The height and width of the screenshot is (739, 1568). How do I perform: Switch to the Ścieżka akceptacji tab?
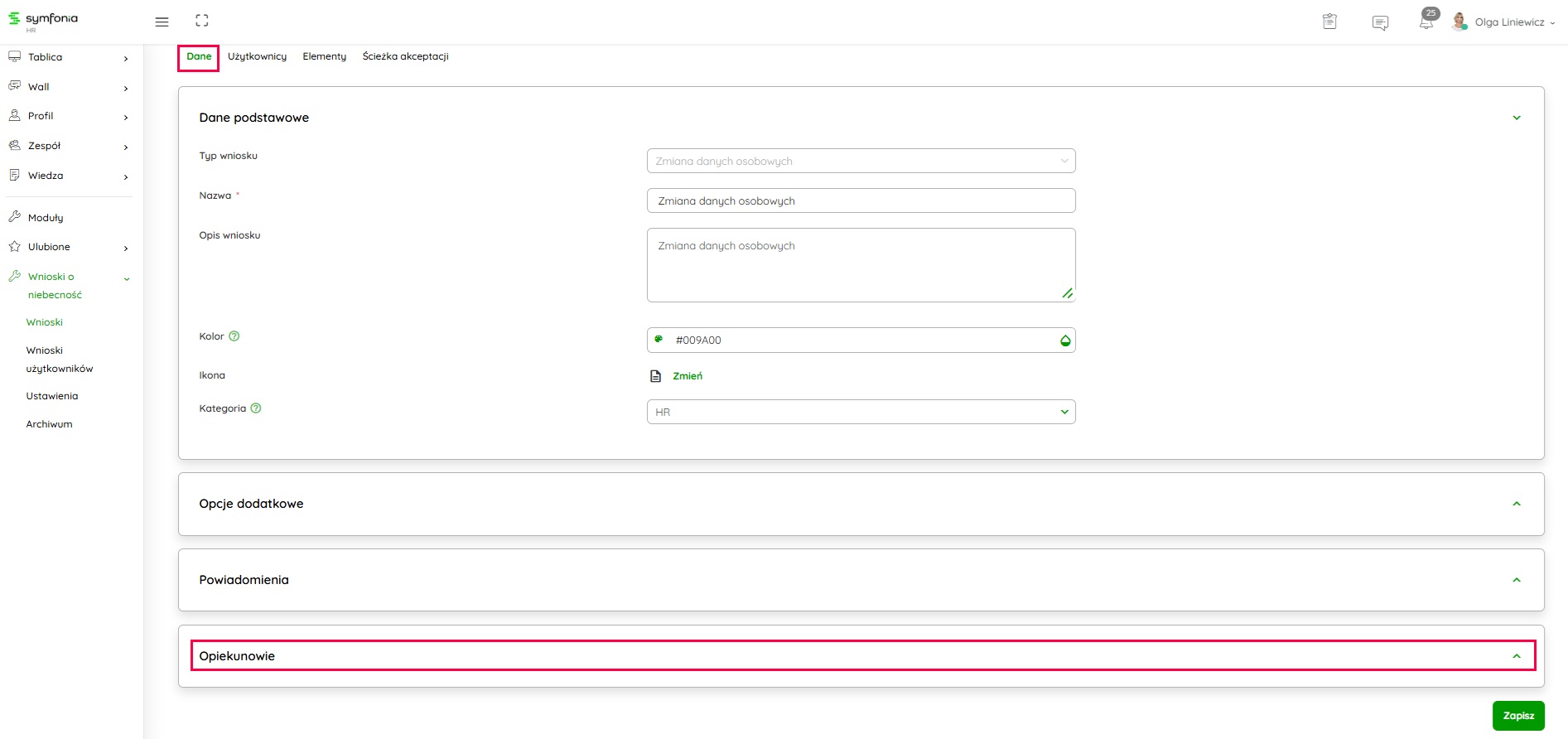coord(405,56)
